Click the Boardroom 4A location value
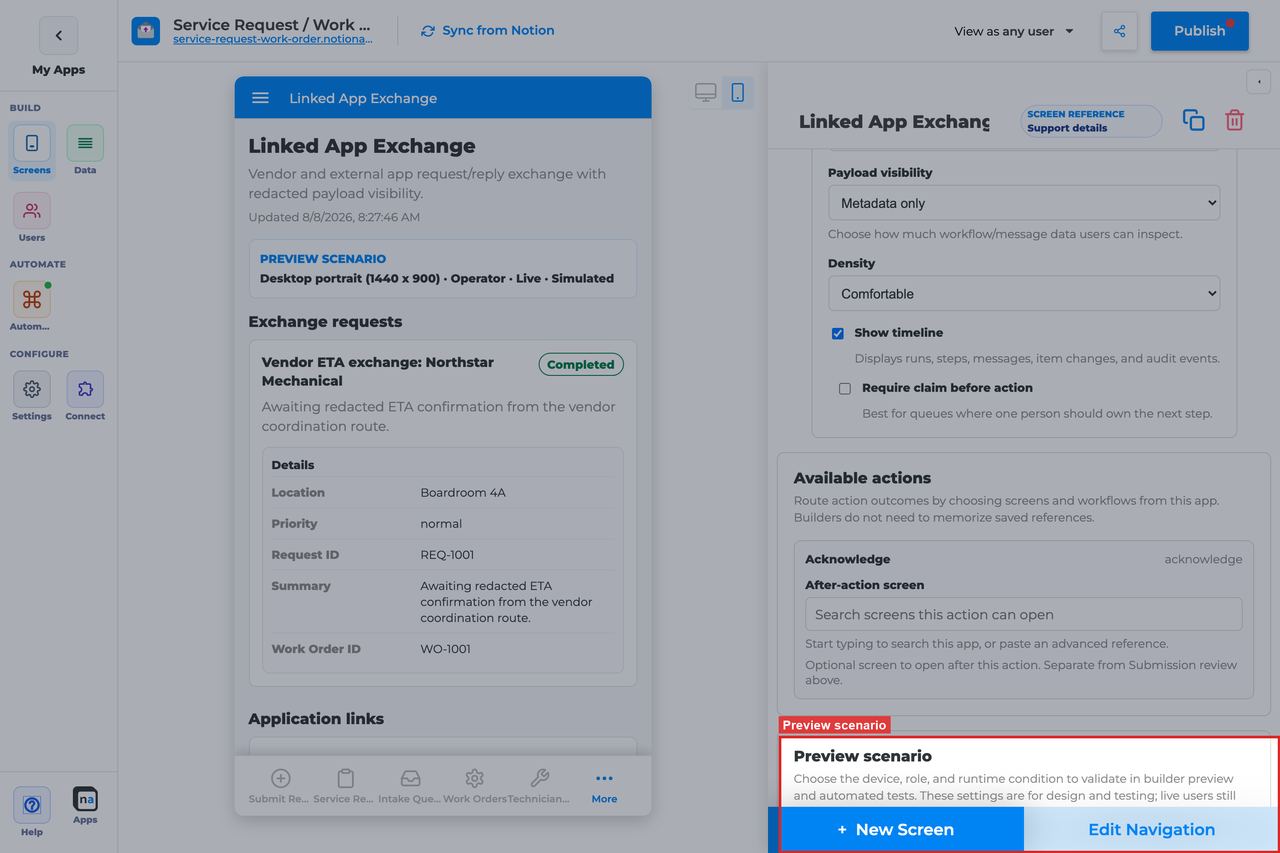The image size is (1280, 853). pos(463,493)
